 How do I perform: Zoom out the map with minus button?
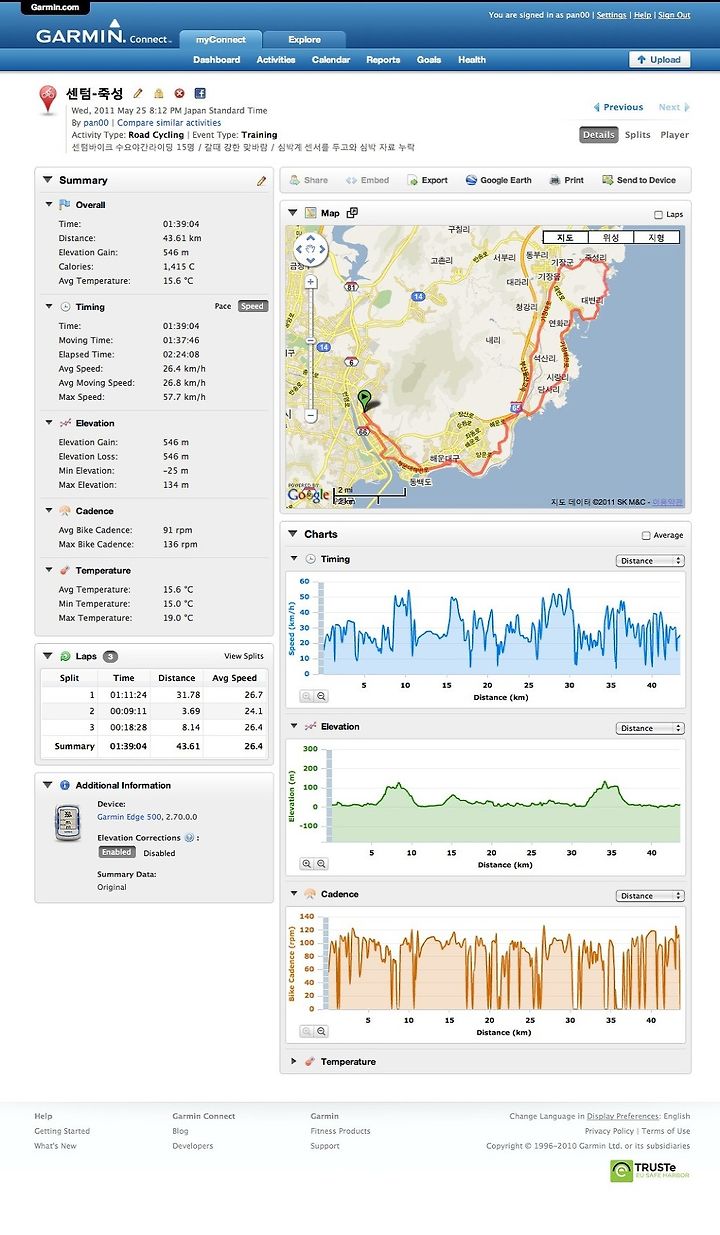[x=311, y=414]
